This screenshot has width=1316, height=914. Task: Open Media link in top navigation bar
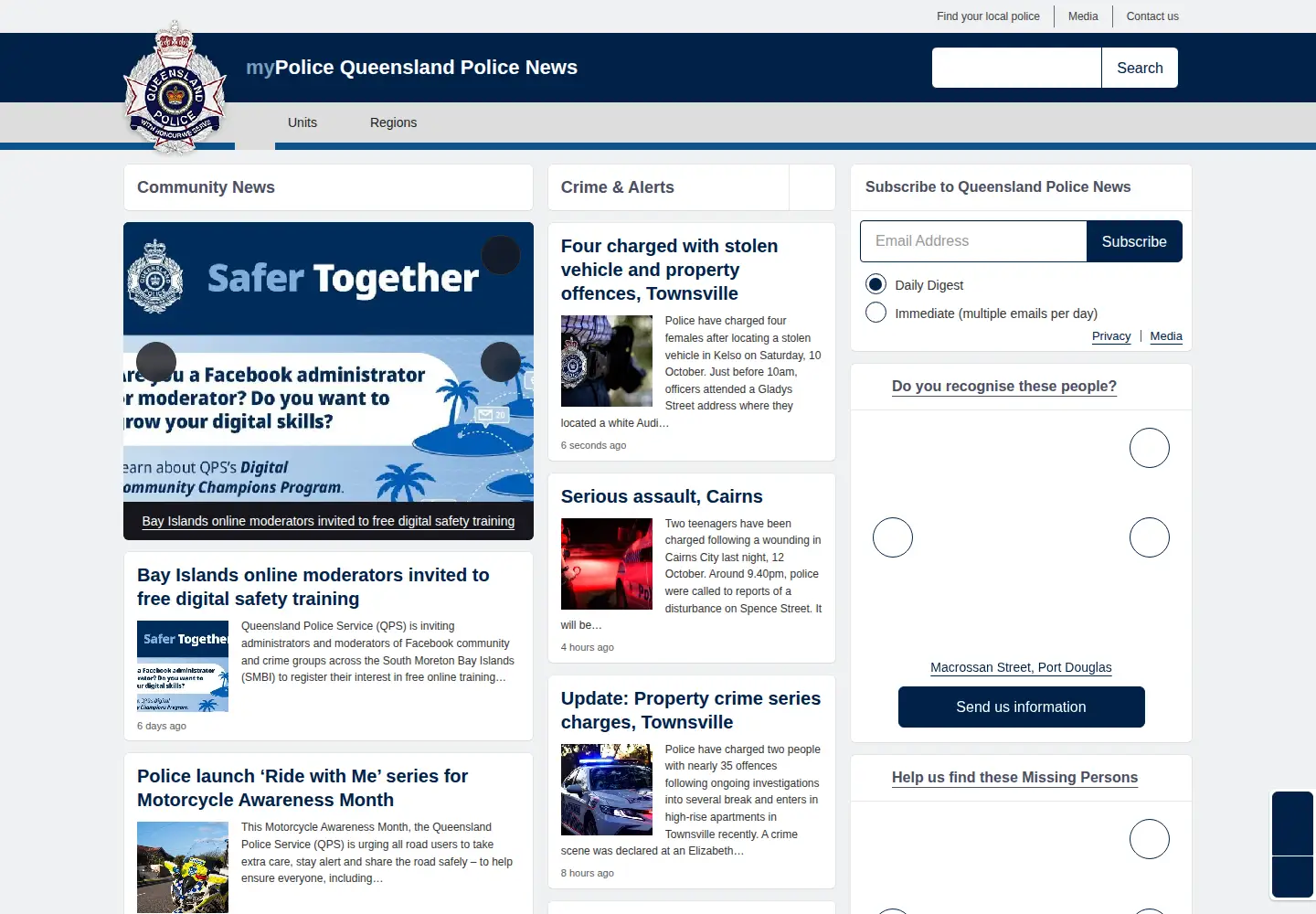pyautogui.click(x=1083, y=16)
